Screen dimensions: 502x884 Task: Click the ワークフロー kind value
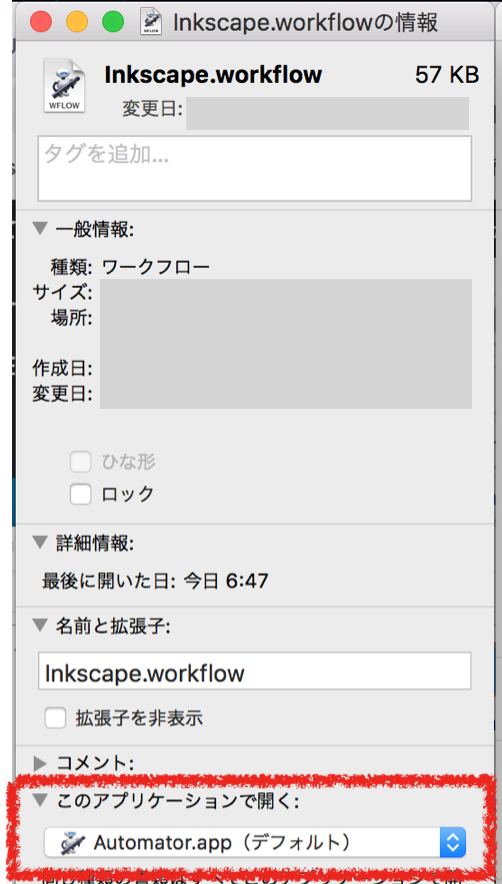pos(156,266)
